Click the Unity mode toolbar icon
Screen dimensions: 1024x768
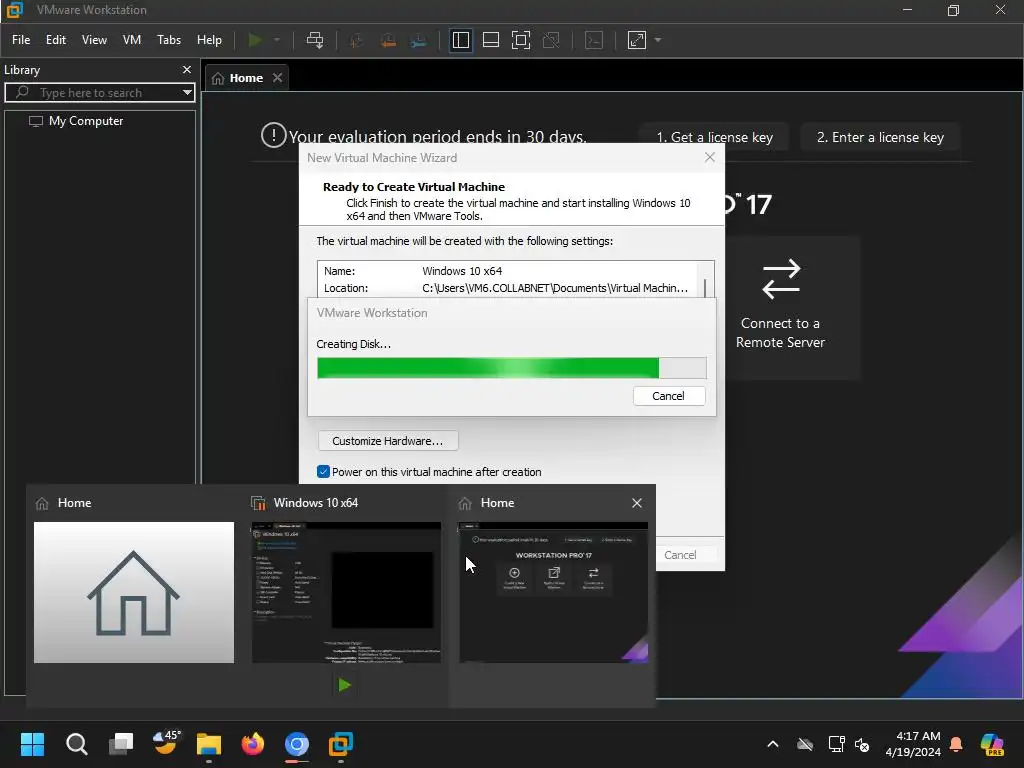point(551,40)
